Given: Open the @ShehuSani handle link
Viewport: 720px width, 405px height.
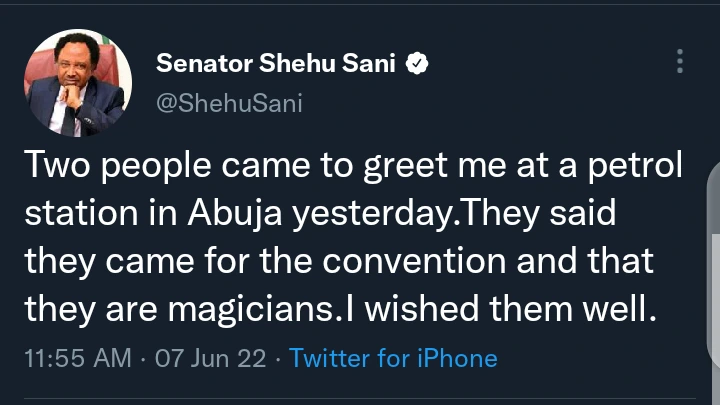Looking at the screenshot, I should click(229, 102).
